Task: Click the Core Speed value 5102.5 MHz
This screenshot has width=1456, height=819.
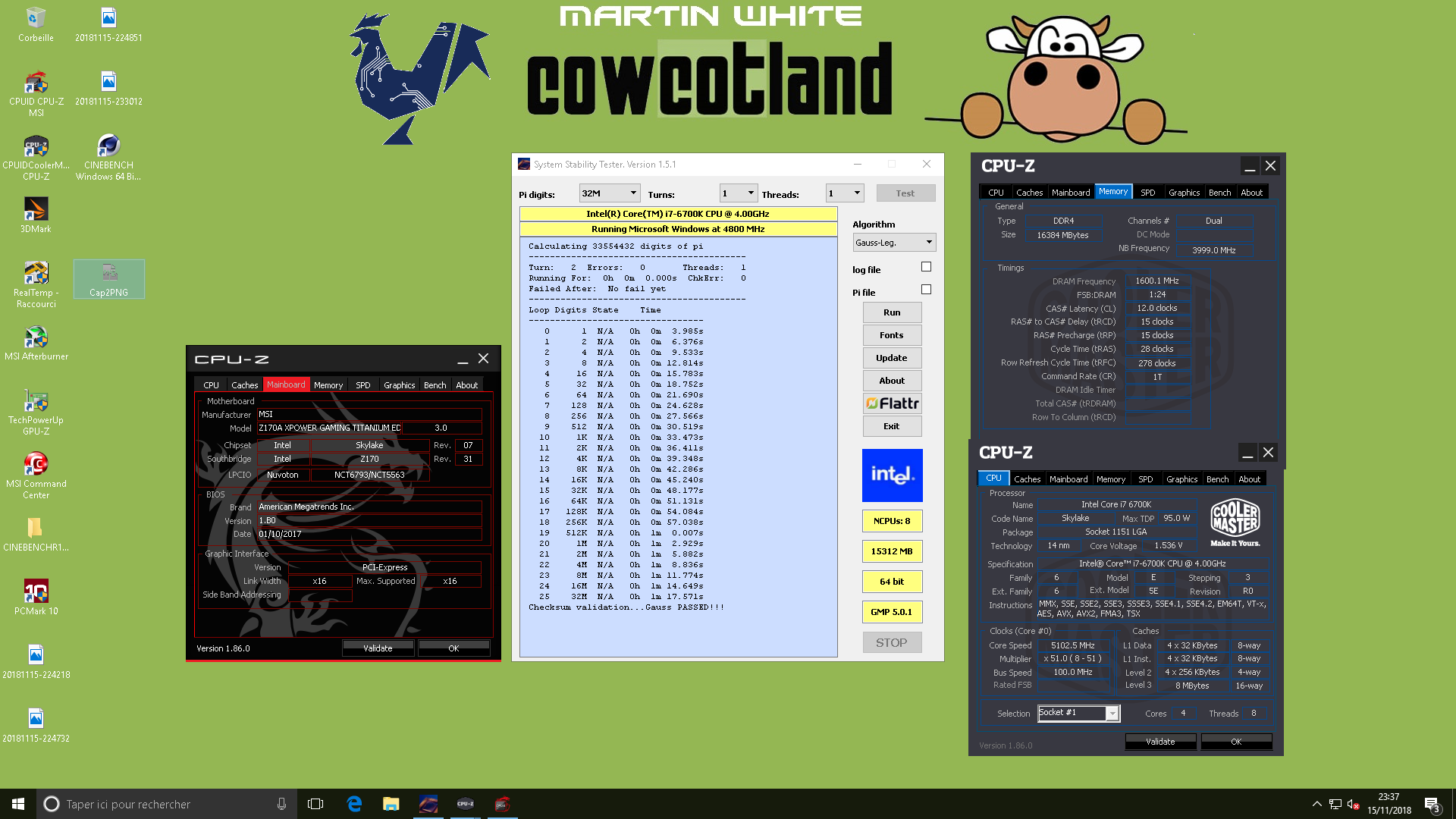Action: click(1073, 646)
